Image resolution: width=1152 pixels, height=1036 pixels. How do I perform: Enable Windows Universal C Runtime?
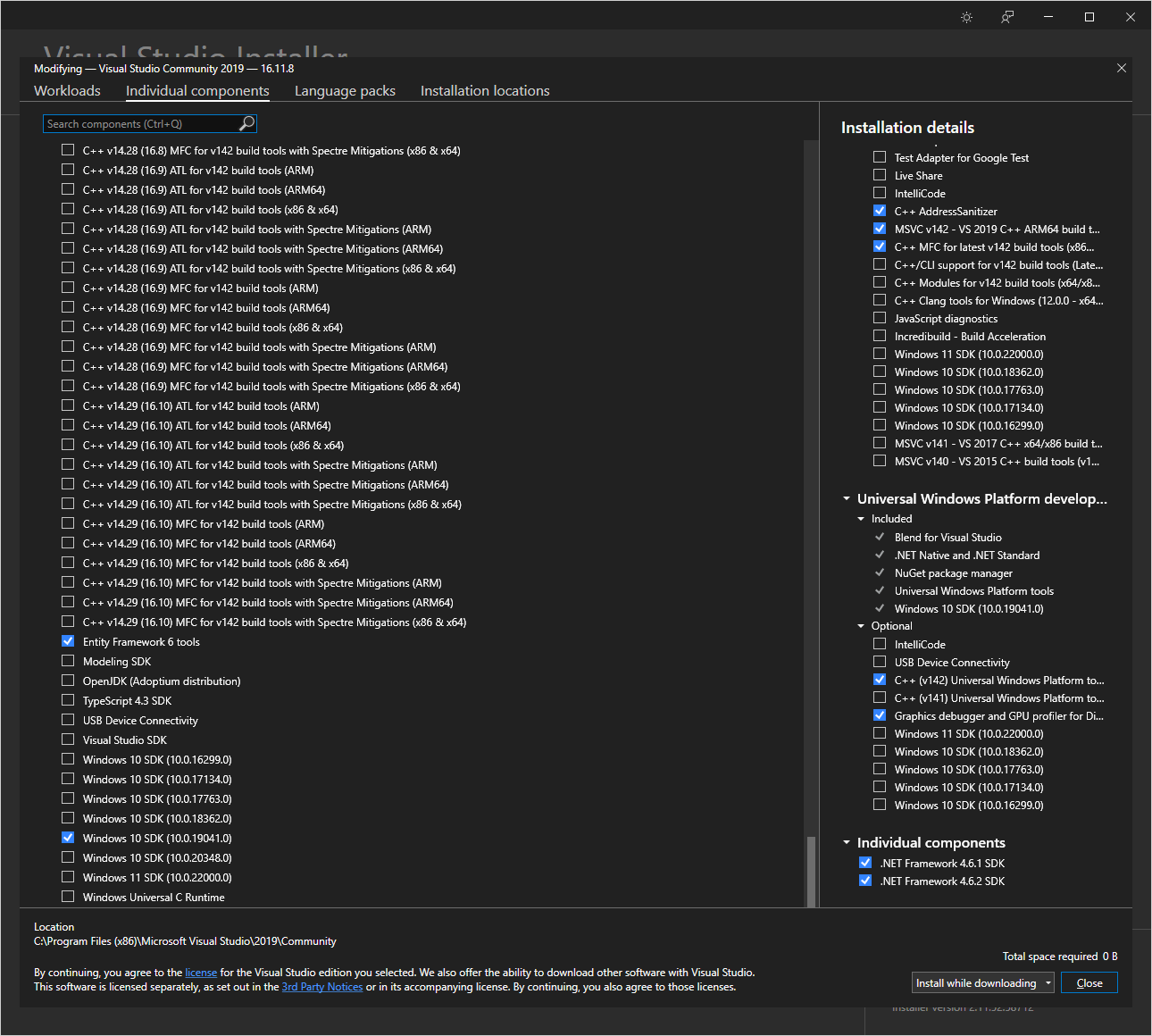(x=68, y=897)
